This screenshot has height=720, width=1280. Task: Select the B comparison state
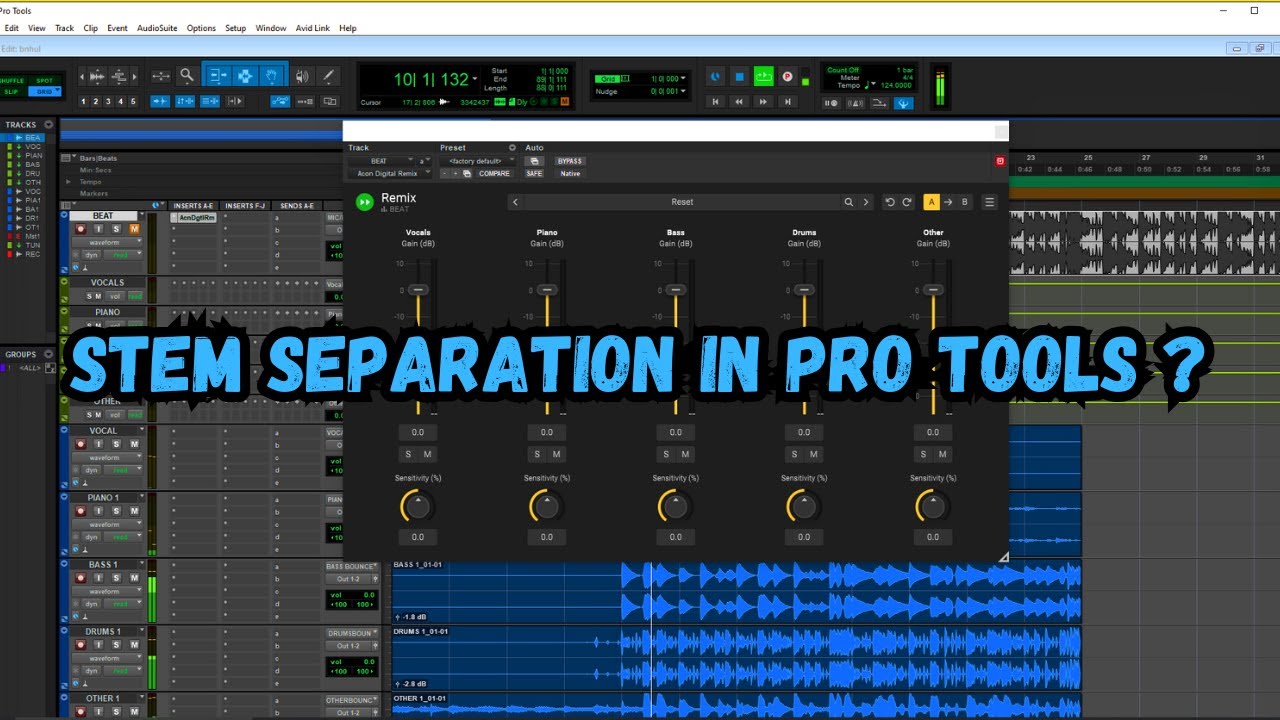pyautogui.click(x=964, y=202)
